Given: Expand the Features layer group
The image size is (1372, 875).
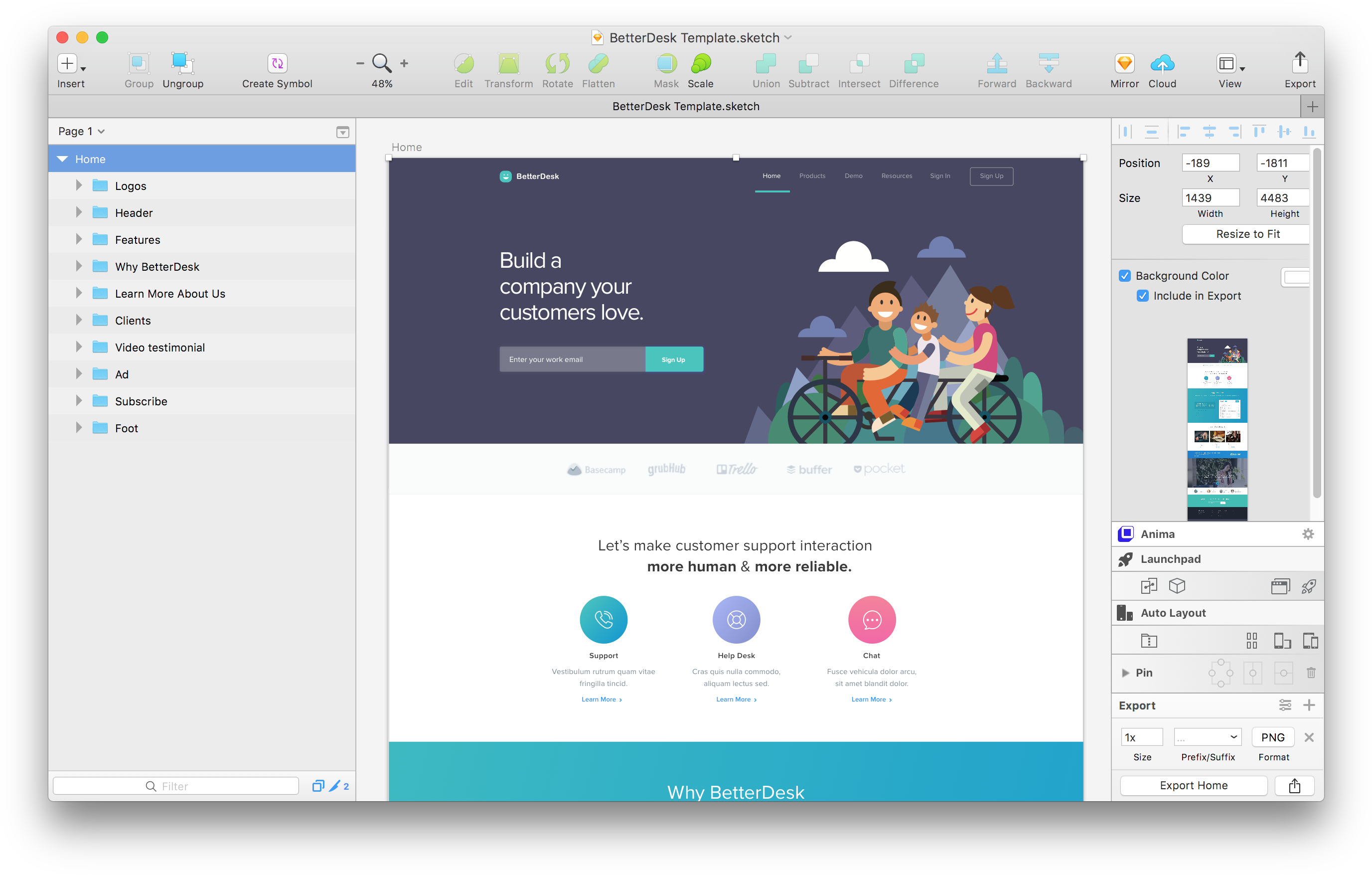Looking at the screenshot, I should coord(79,239).
